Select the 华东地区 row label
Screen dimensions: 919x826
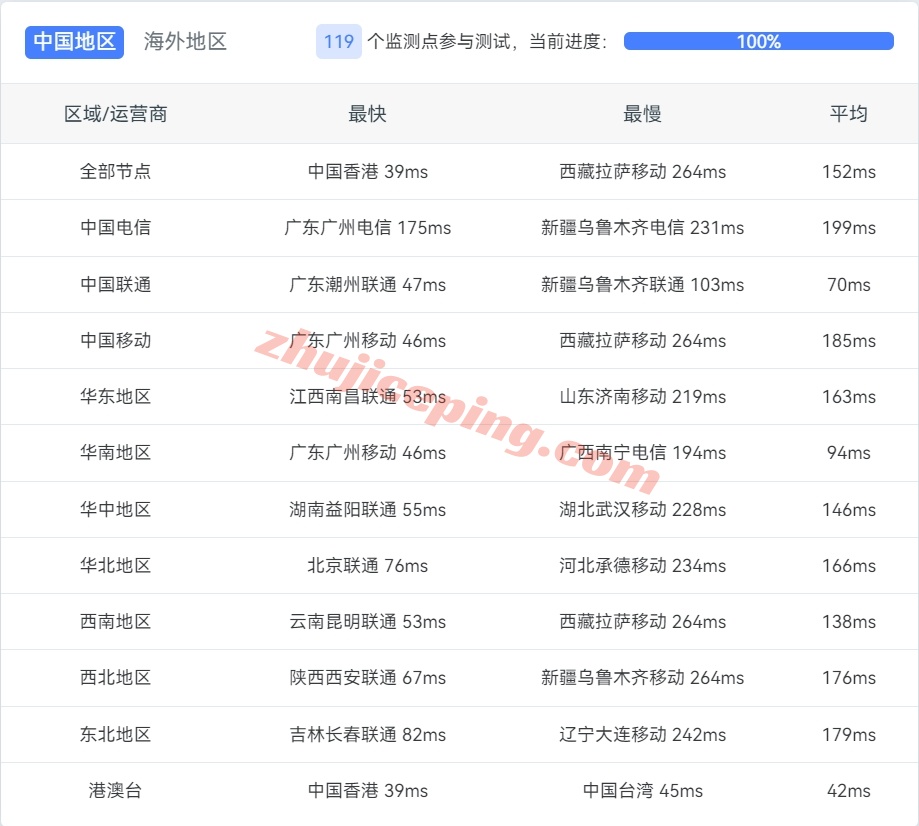pos(115,397)
